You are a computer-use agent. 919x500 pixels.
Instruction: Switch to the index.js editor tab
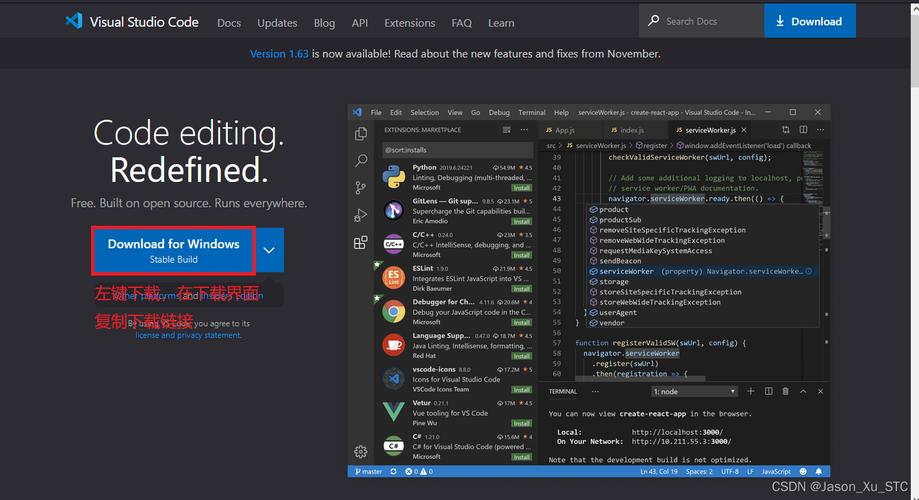coord(627,130)
